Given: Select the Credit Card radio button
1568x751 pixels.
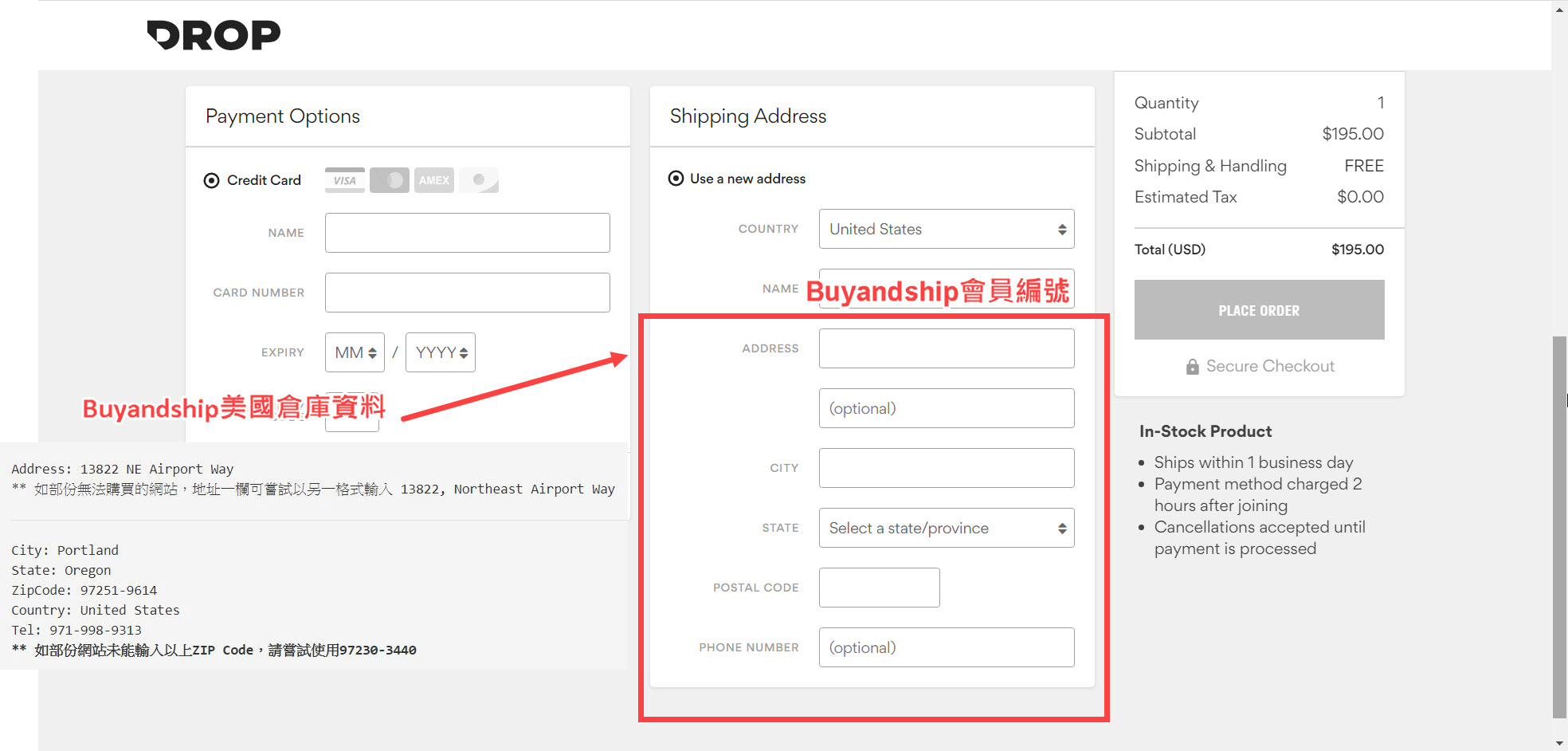Looking at the screenshot, I should pyautogui.click(x=212, y=181).
